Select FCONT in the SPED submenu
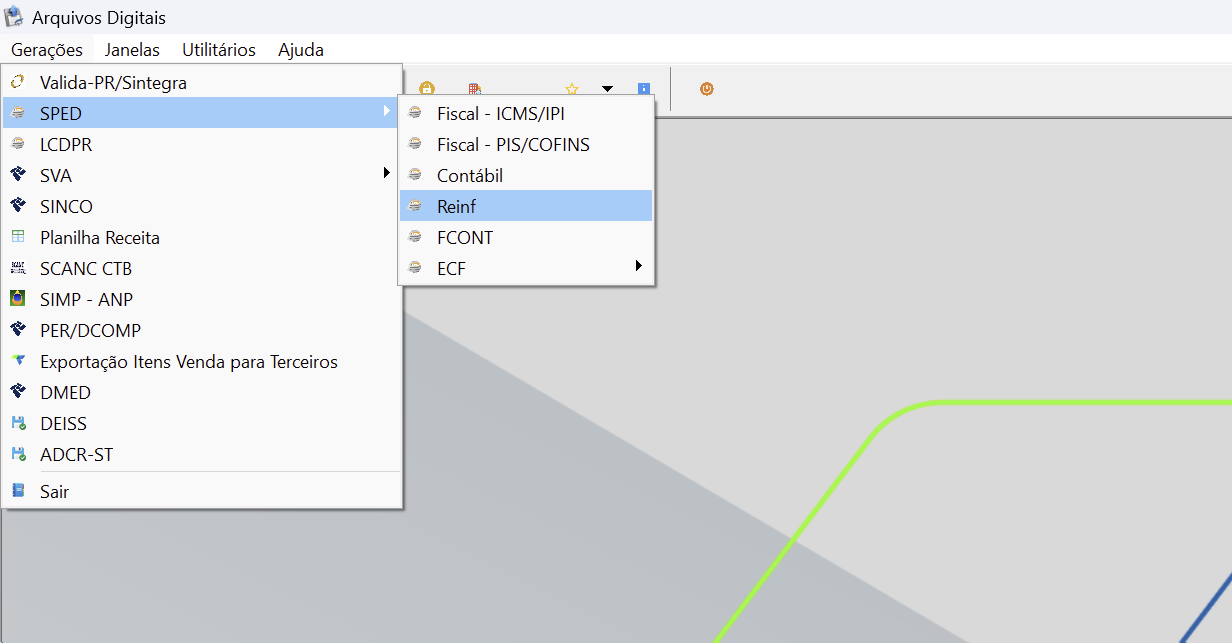 tap(526, 237)
